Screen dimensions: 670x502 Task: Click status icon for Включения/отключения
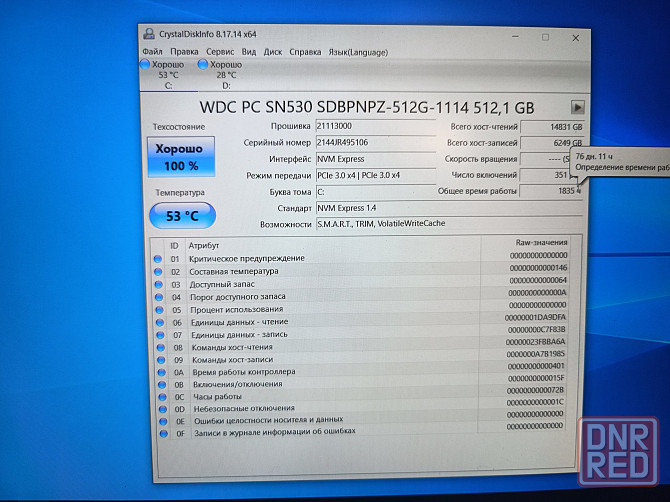coord(162,385)
